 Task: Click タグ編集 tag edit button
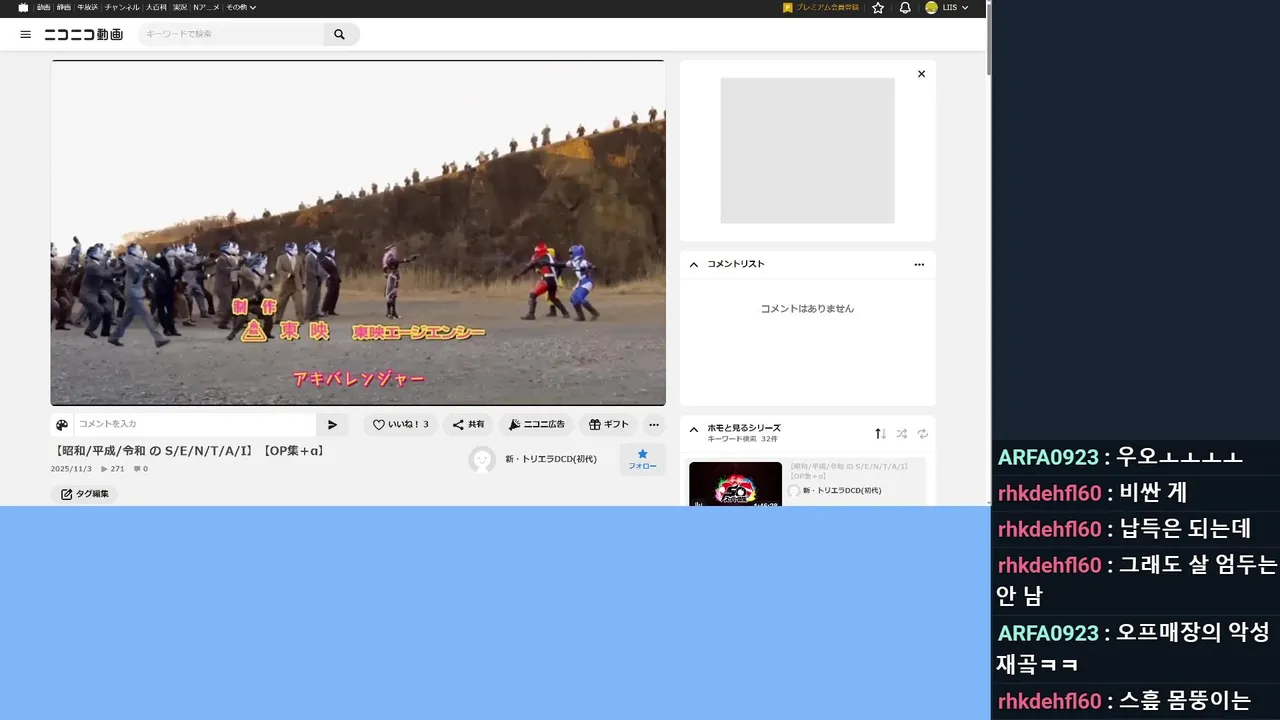[84, 494]
